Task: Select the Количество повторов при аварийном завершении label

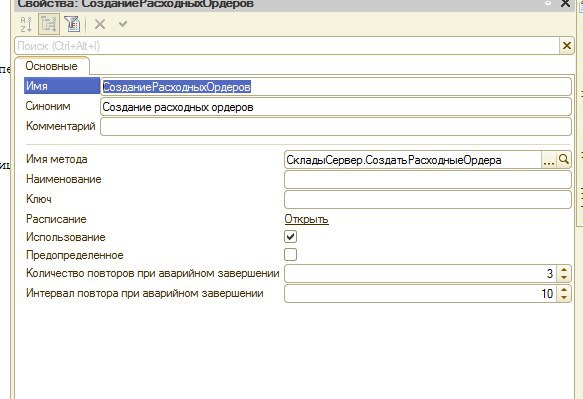Action: click(x=152, y=273)
